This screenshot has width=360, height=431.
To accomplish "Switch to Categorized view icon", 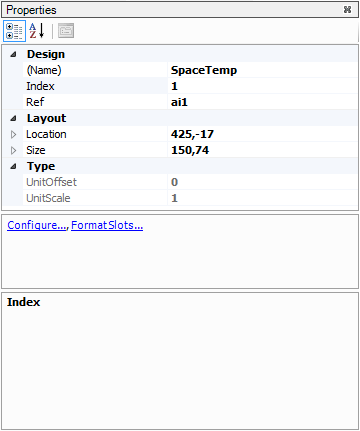I will click(14, 31).
